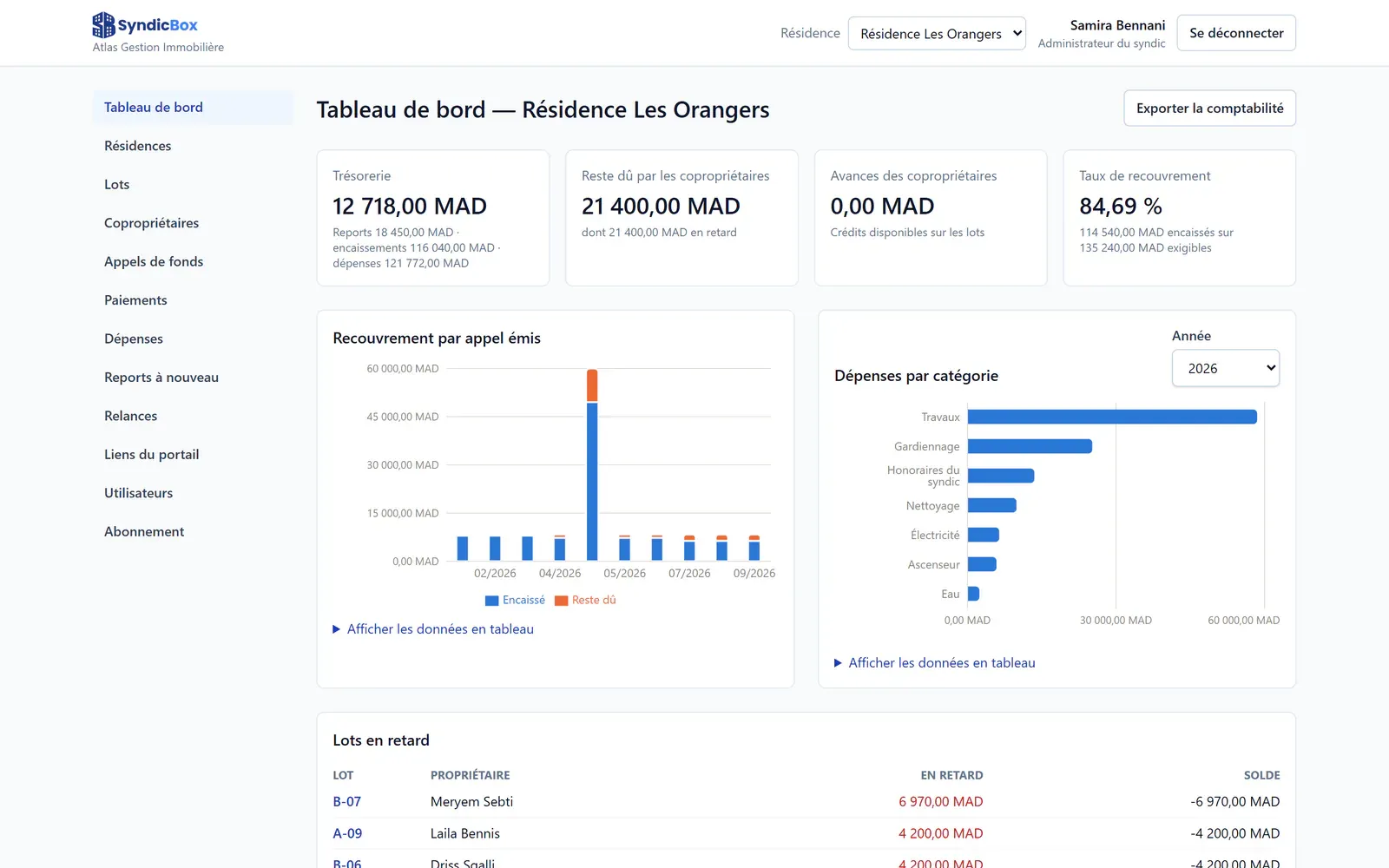Click the PROPRIÉTAIRE column header
The height and width of the screenshot is (868, 1389).
(471, 775)
